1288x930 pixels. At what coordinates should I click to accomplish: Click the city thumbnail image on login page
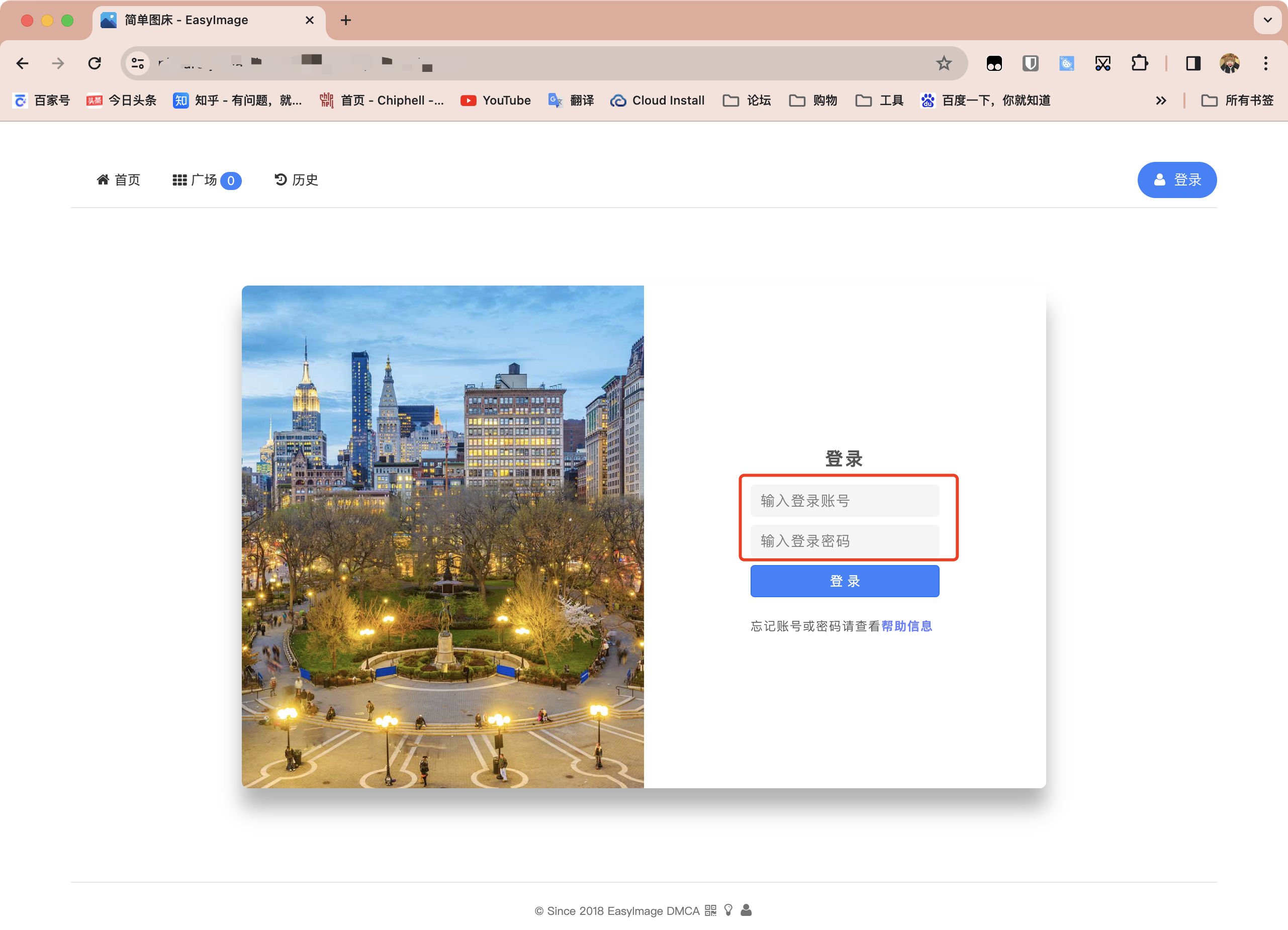pyautogui.click(x=445, y=536)
